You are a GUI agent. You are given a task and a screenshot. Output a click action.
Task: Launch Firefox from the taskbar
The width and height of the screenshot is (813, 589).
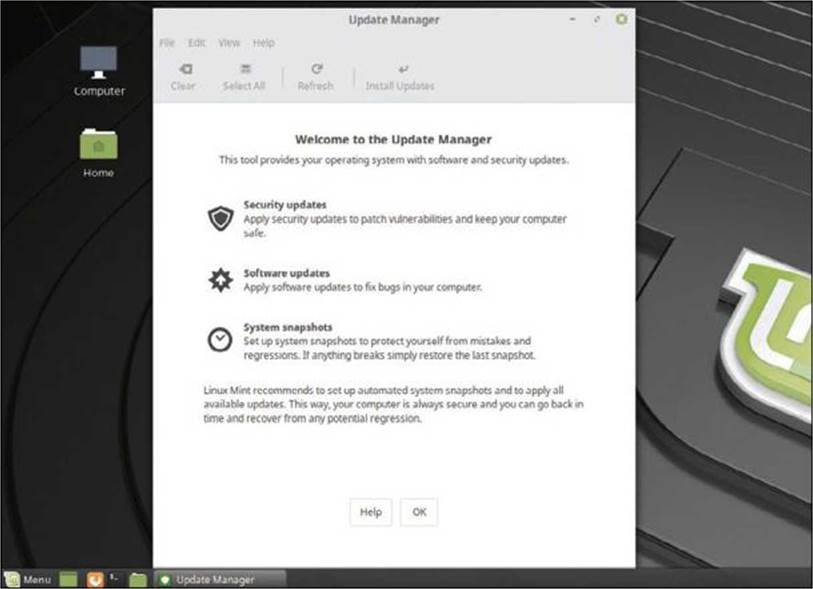point(94,579)
